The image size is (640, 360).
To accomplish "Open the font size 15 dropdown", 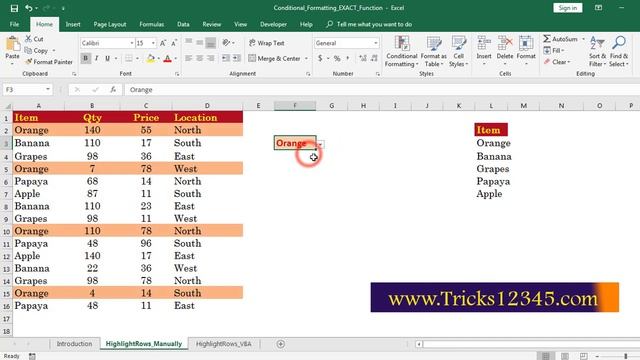I will [153, 43].
